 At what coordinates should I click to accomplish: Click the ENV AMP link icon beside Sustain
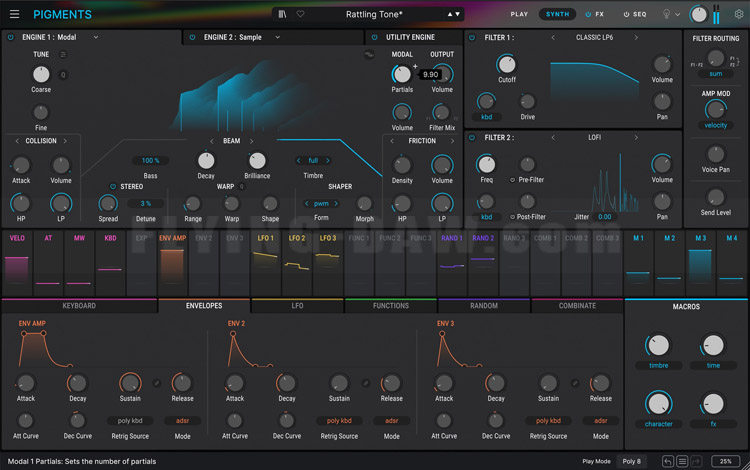(157, 382)
